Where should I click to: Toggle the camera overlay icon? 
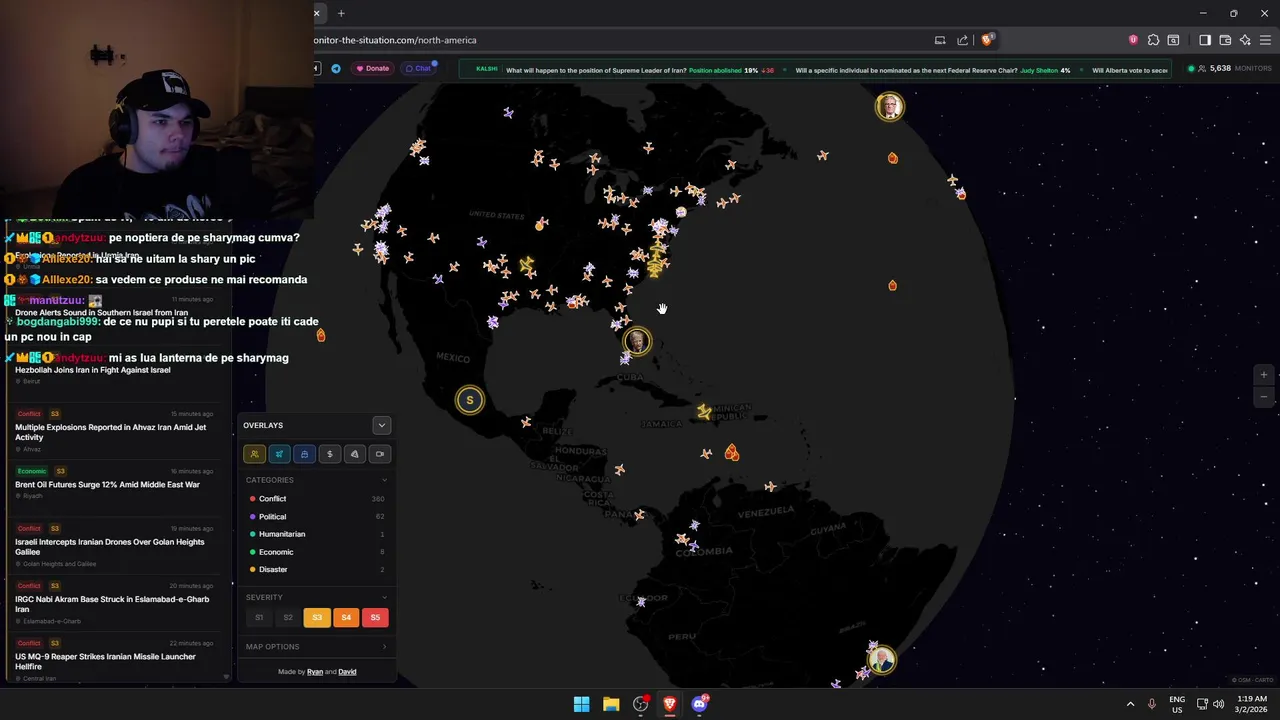point(379,454)
